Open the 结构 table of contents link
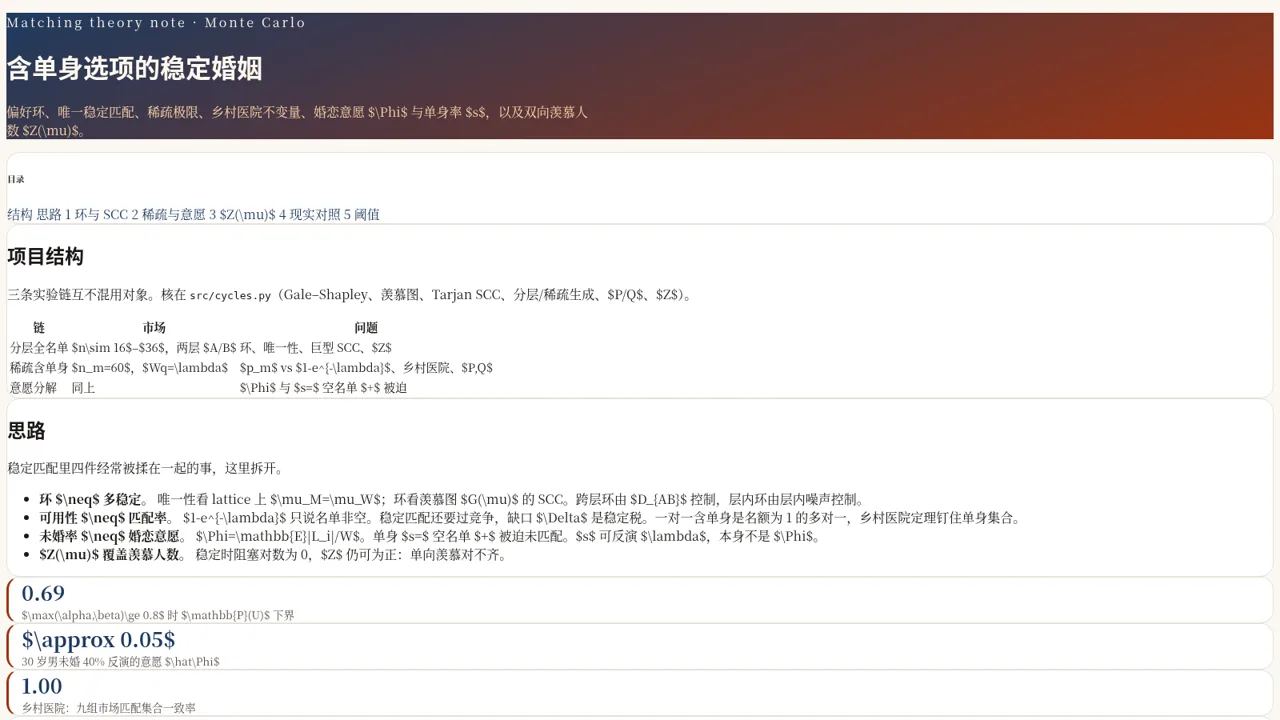 coord(20,214)
